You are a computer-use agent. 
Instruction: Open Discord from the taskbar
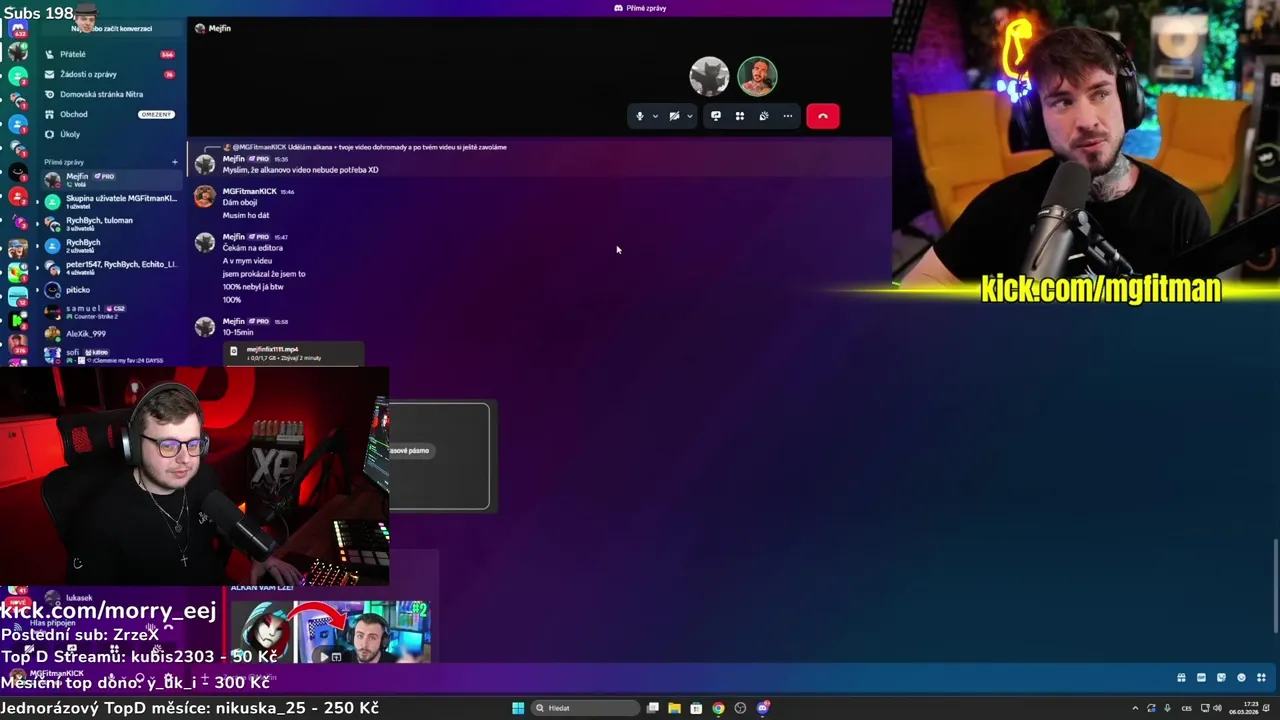[762, 708]
